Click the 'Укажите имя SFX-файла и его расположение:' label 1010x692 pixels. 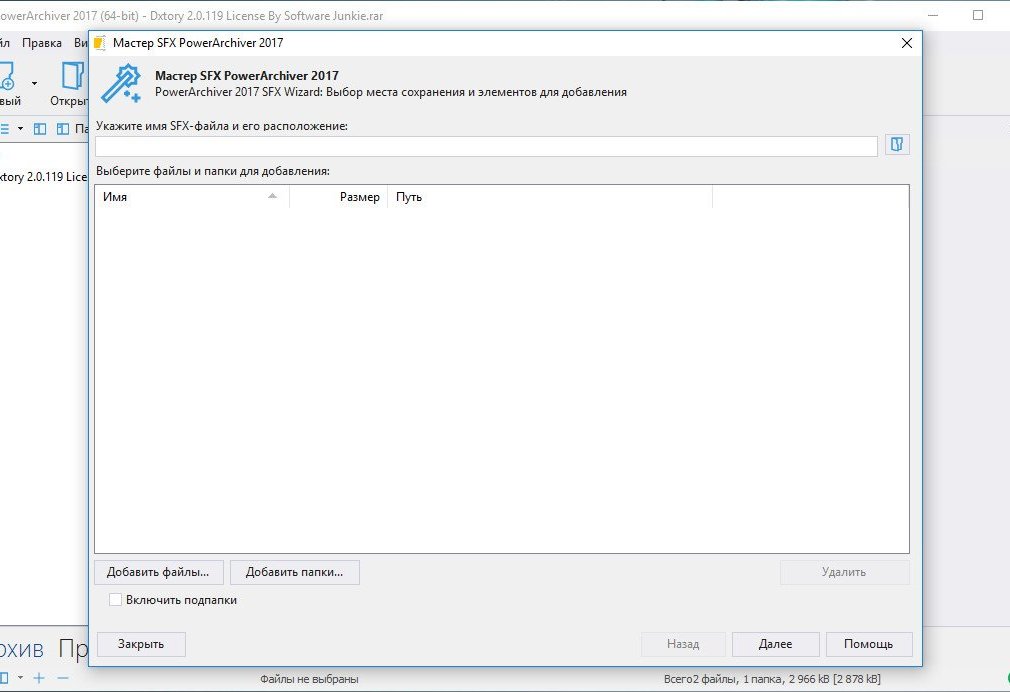point(222,126)
